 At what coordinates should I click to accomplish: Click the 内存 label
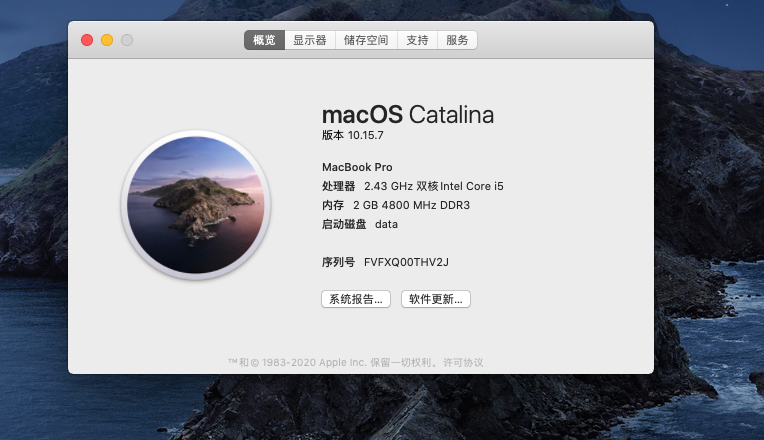[333, 205]
